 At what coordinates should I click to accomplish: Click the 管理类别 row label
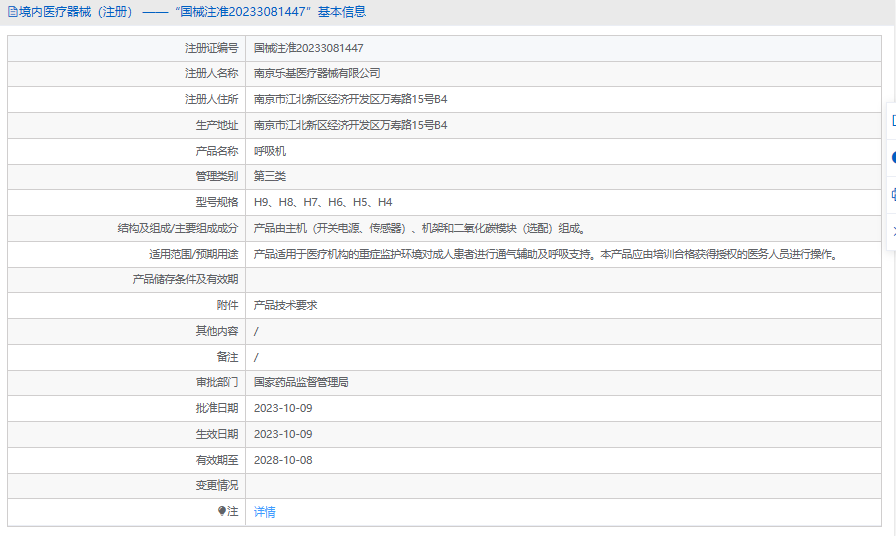[x=217, y=177]
